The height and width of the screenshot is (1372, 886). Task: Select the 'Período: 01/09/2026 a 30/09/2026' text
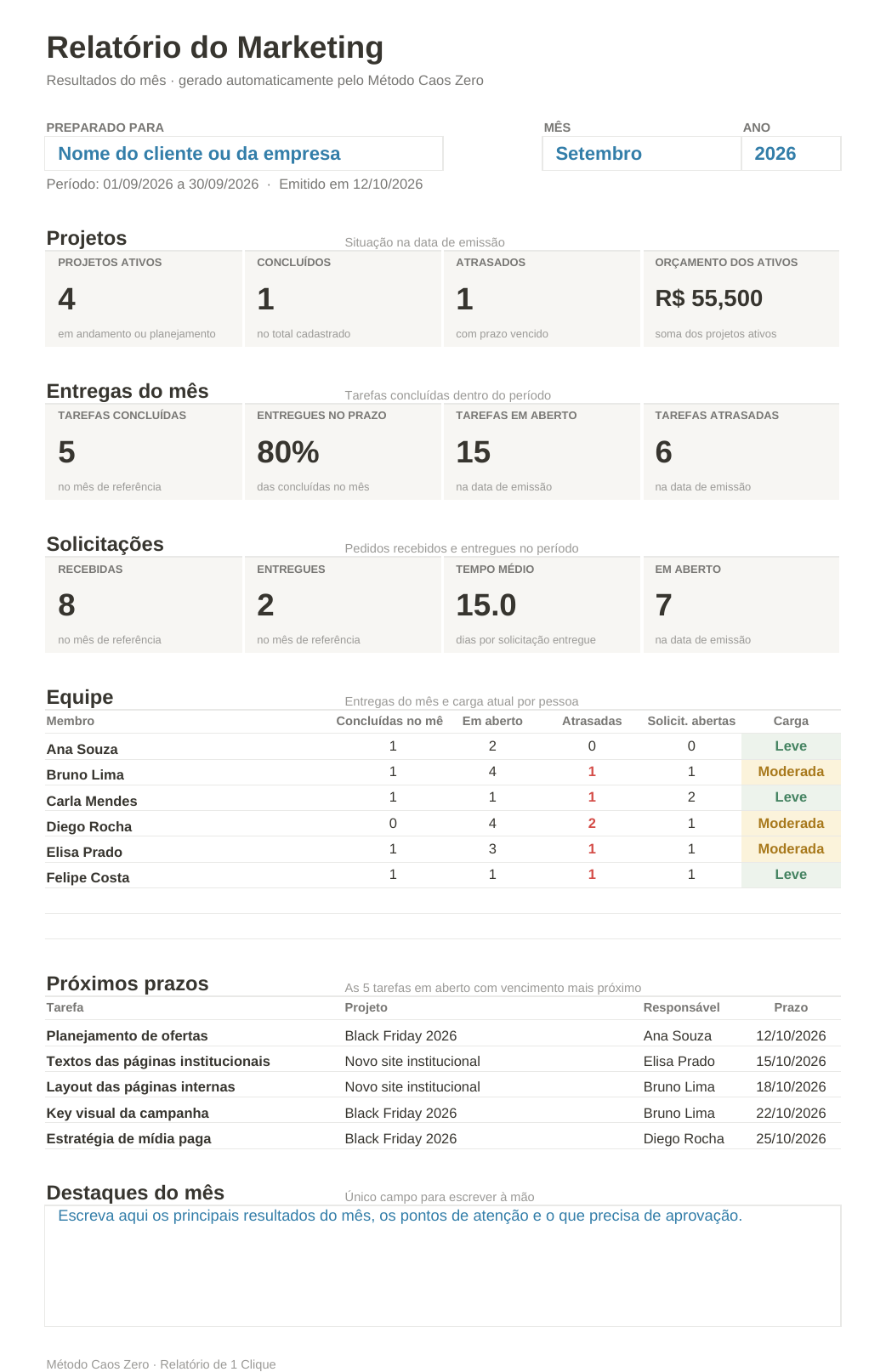pos(152,184)
